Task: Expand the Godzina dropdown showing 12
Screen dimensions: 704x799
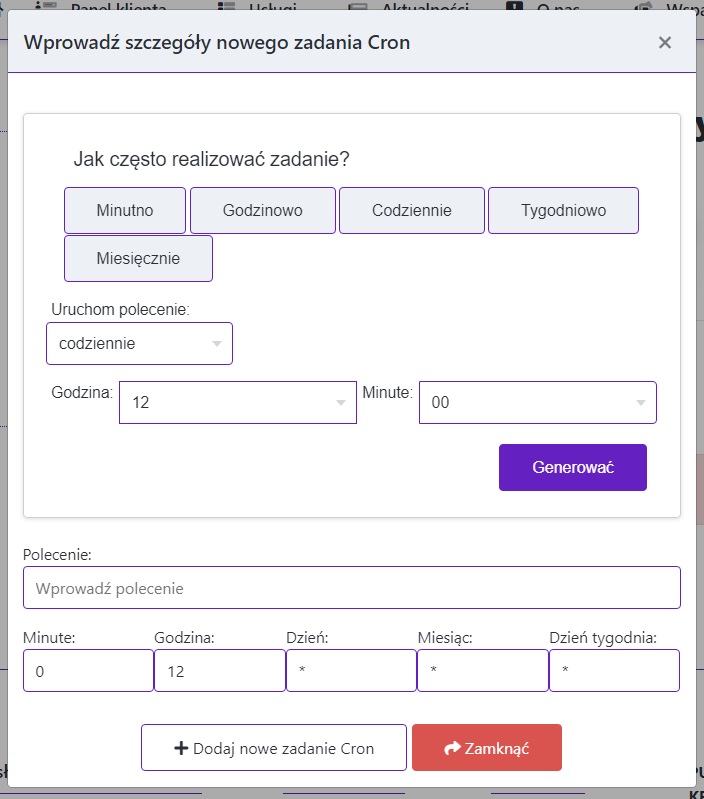Action: point(237,402)
